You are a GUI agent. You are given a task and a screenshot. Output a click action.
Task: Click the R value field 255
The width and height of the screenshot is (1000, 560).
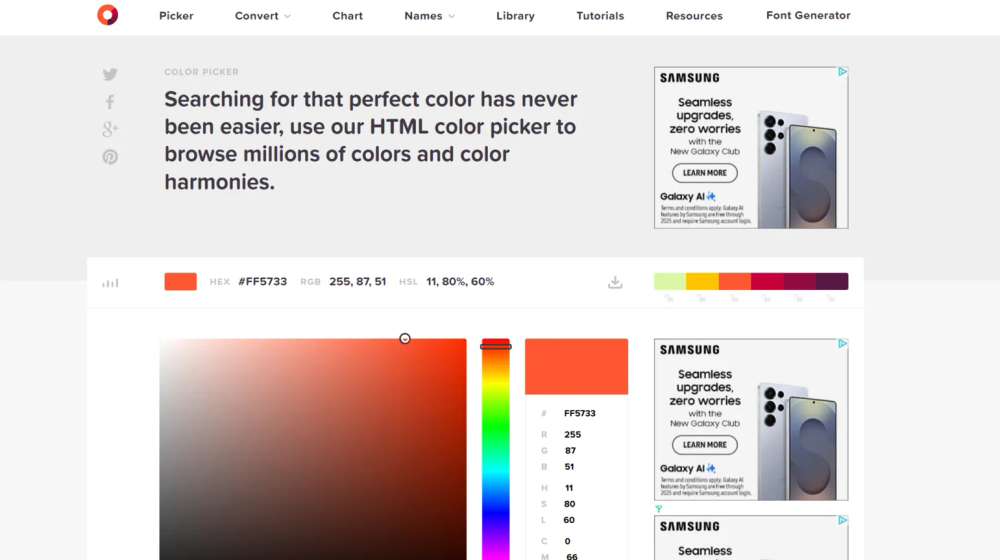(x=573, y=434)
